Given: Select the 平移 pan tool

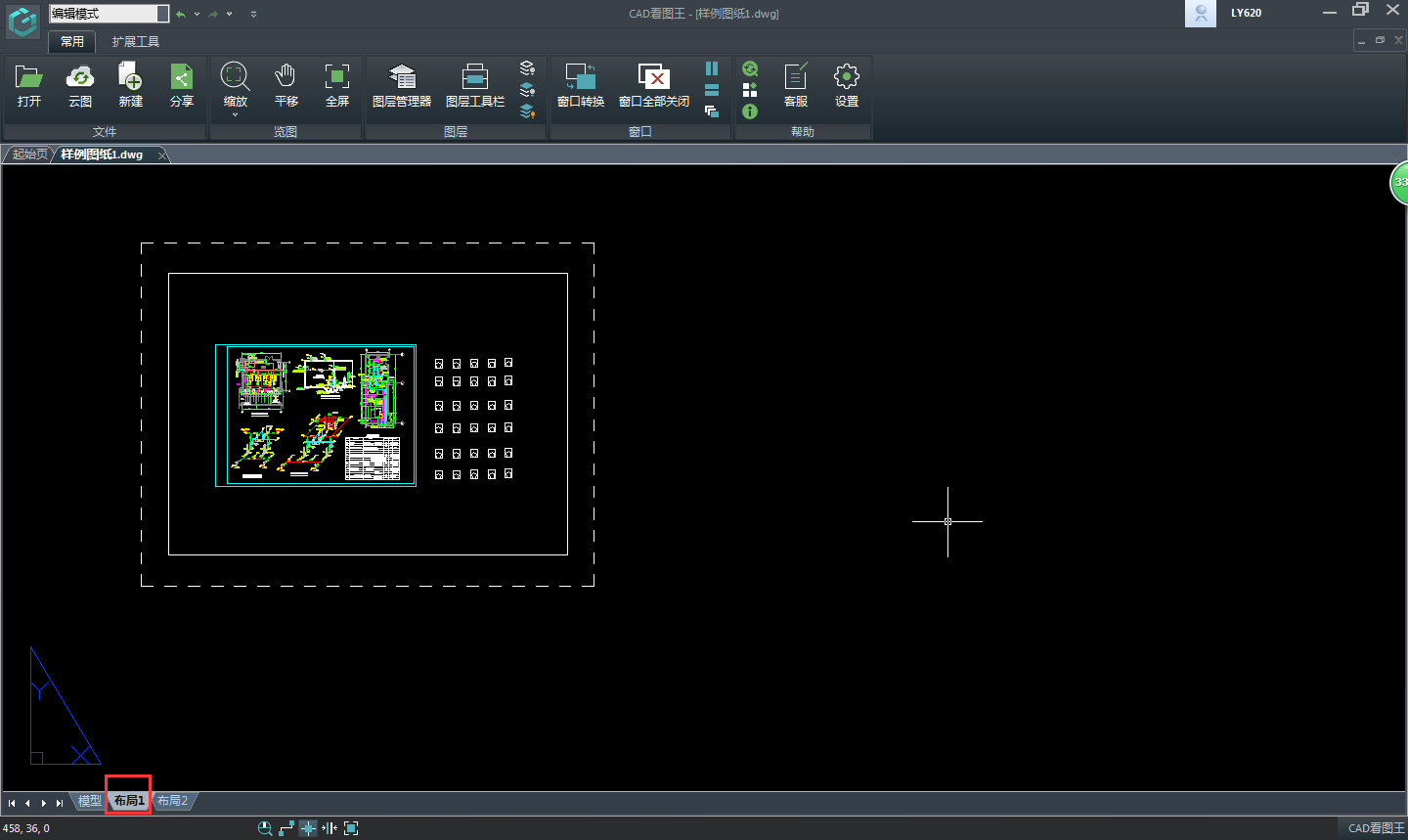Looking at the screenshot, I should tap(286, 85).
